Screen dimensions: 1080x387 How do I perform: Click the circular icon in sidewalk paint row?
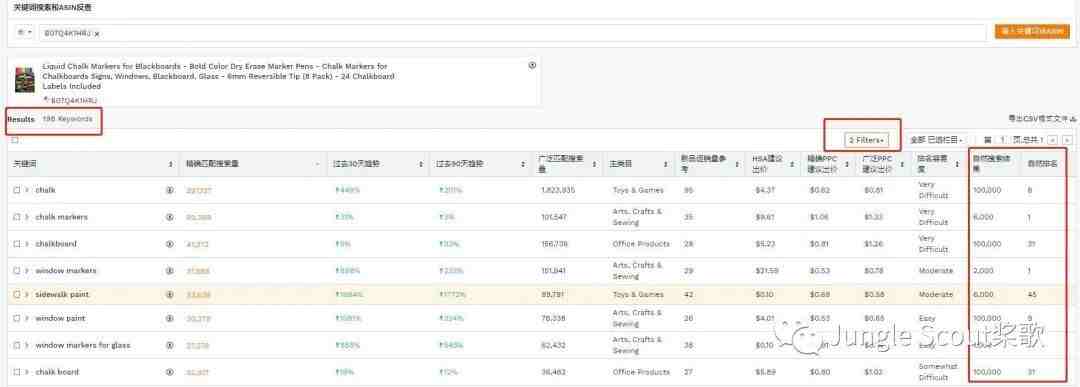[x=169, y=295]
